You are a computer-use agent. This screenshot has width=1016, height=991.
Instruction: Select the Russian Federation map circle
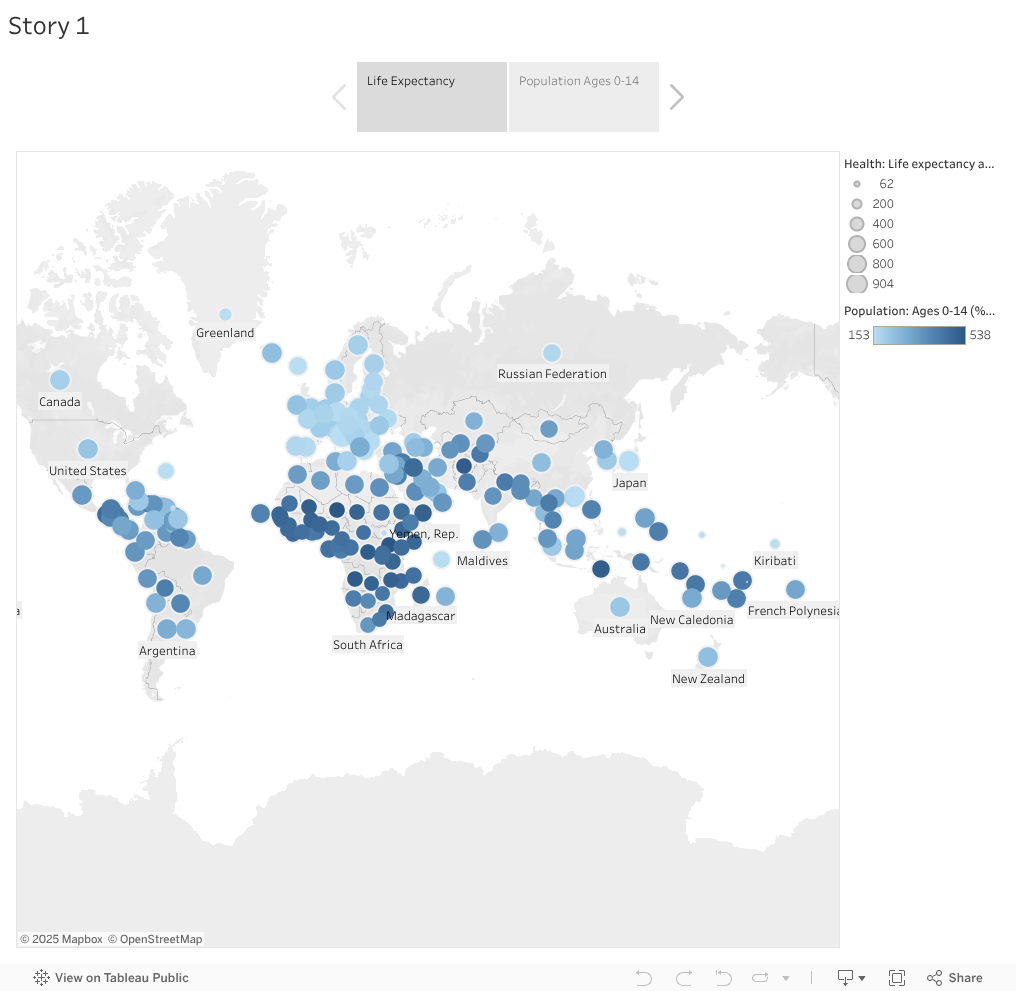click(x=552, y=353)
